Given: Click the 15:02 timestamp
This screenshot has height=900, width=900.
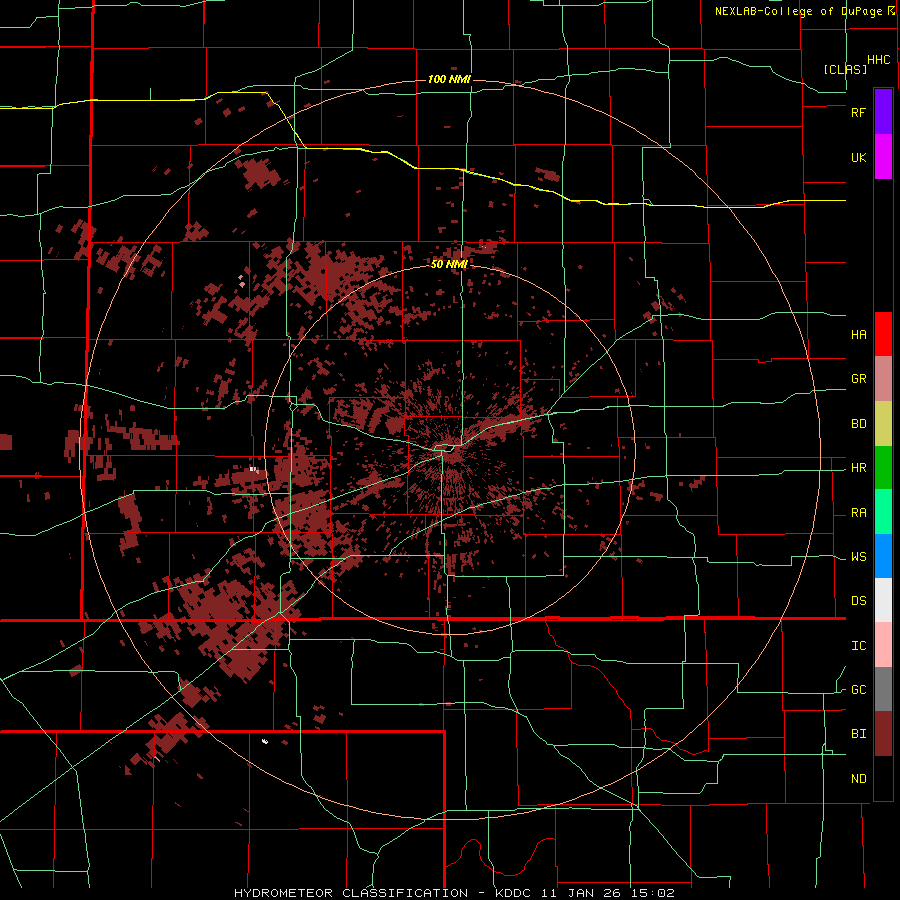Looking at the screenshot, I should (x=655, y=893).
